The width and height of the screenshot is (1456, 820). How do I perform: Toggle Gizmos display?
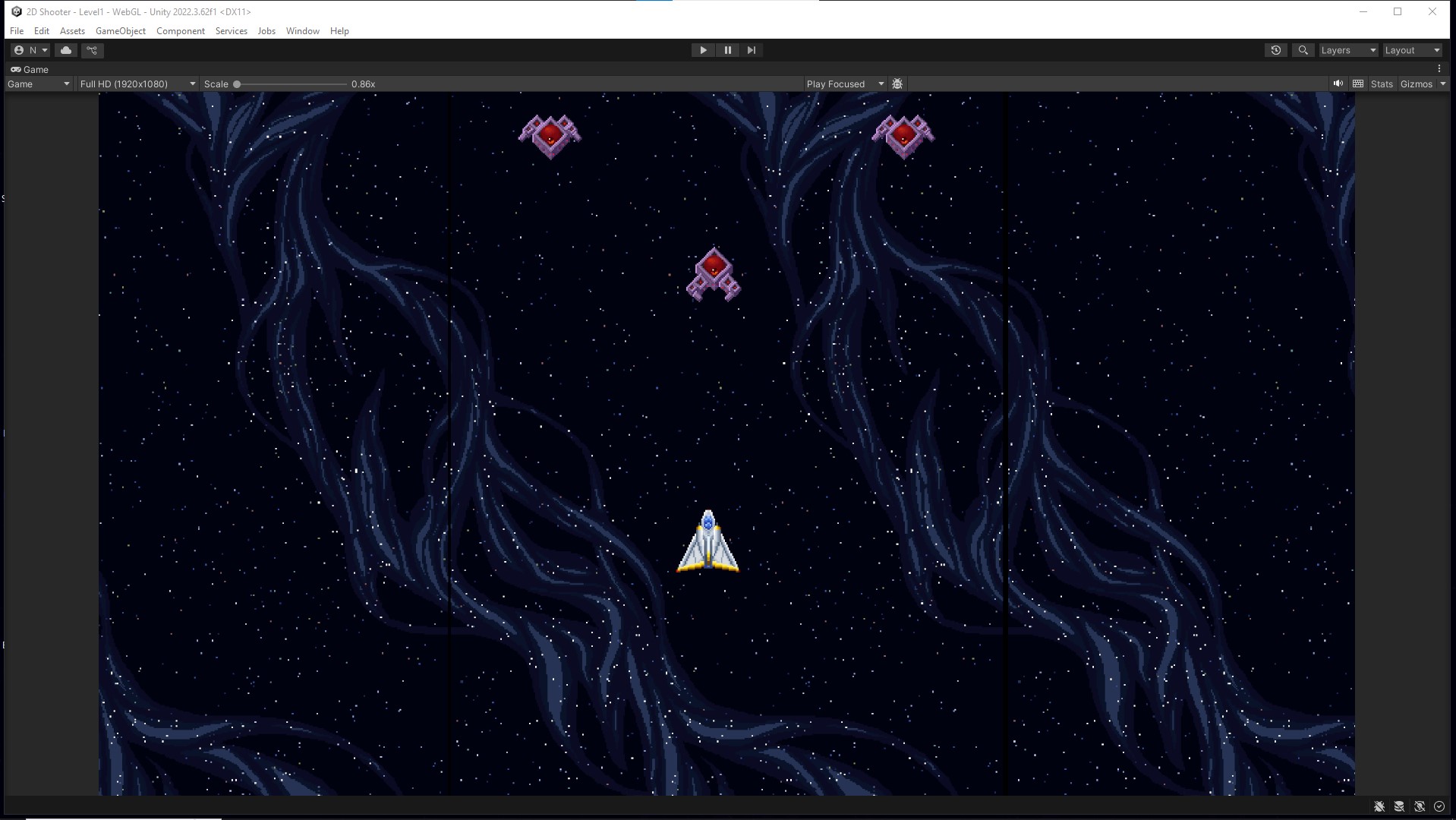coord(1416,84)
